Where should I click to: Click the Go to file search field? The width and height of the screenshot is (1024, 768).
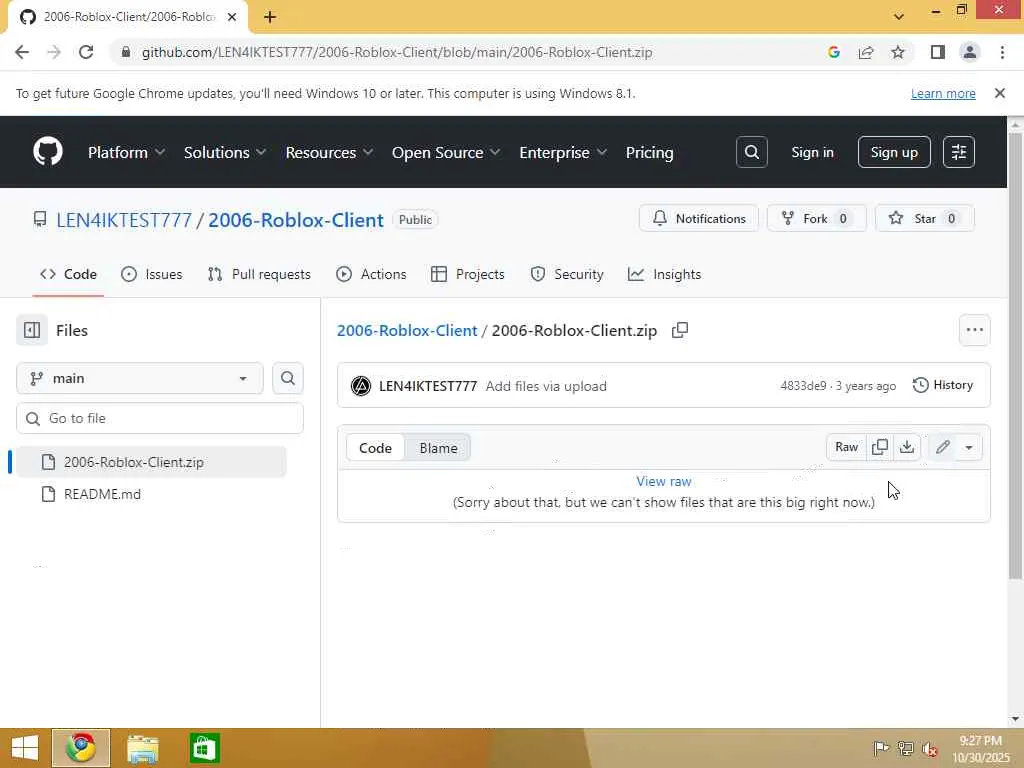(x=160, y=418)
